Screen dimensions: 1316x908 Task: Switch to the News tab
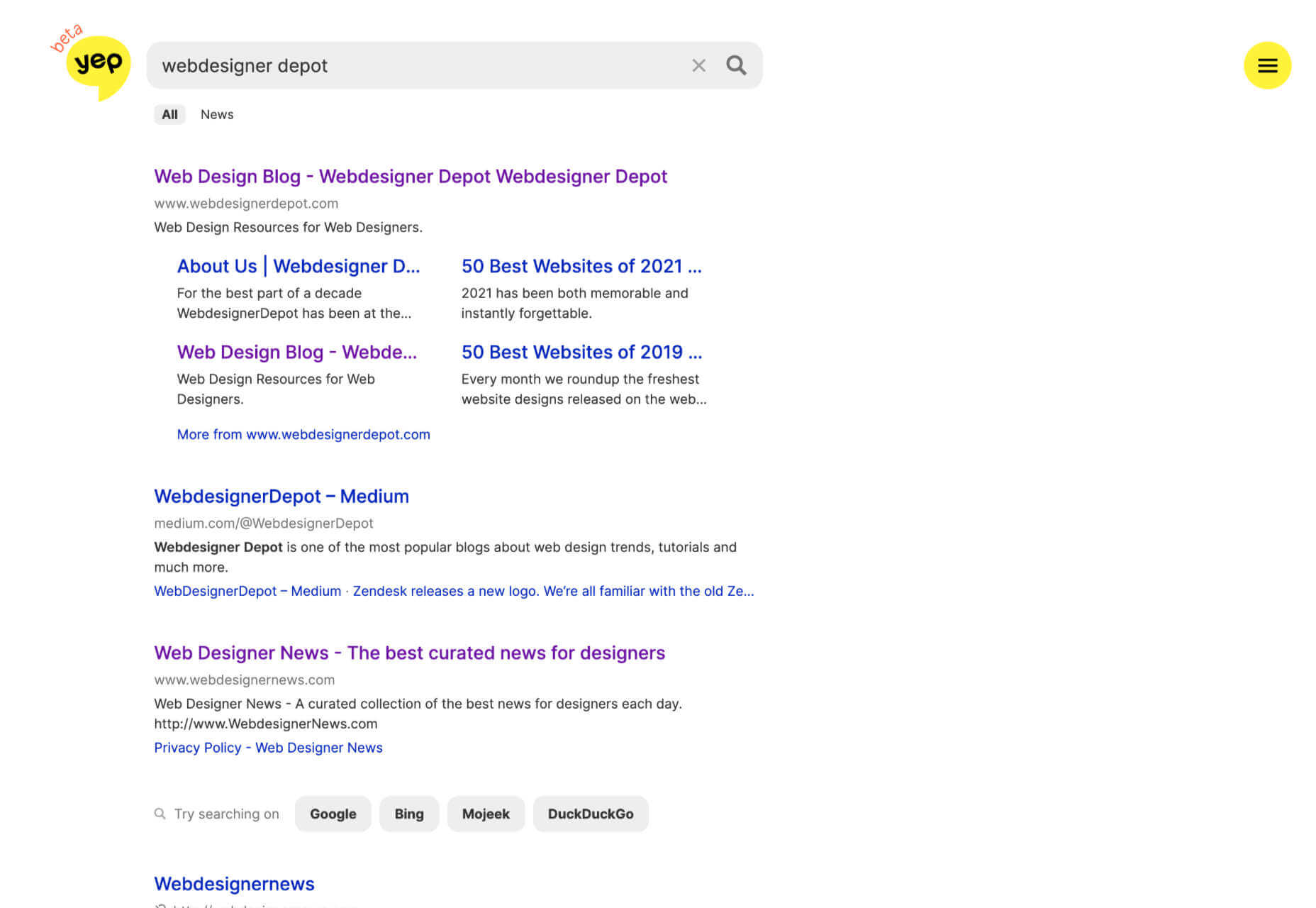217,114
